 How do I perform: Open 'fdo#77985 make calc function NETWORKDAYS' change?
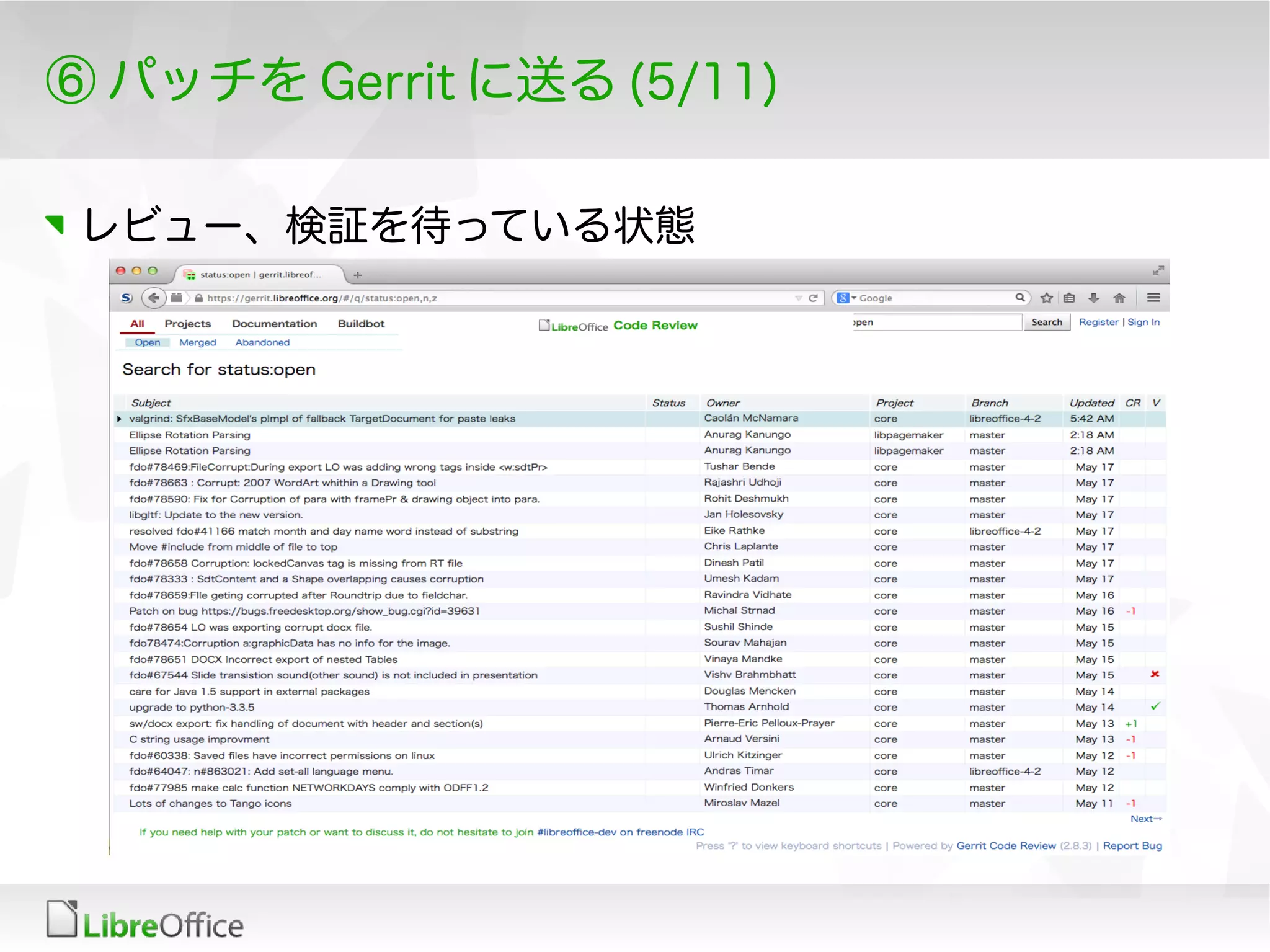coord(309,788)
